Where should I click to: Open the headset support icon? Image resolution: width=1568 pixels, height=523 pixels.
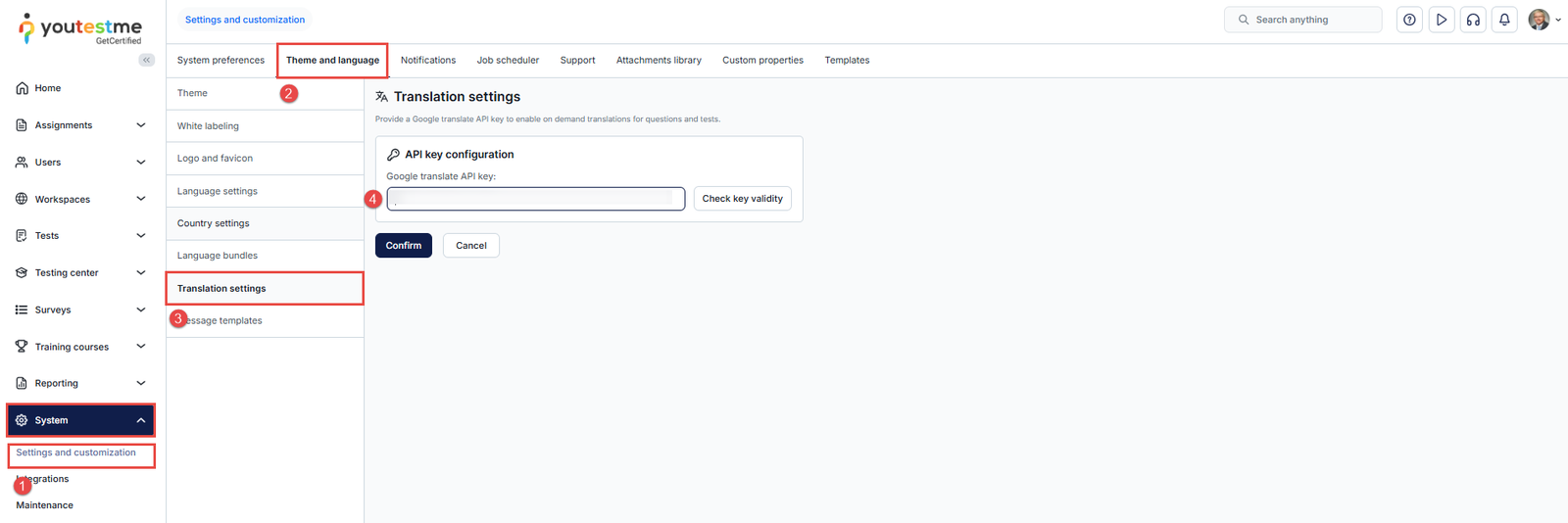point(1473,20)
